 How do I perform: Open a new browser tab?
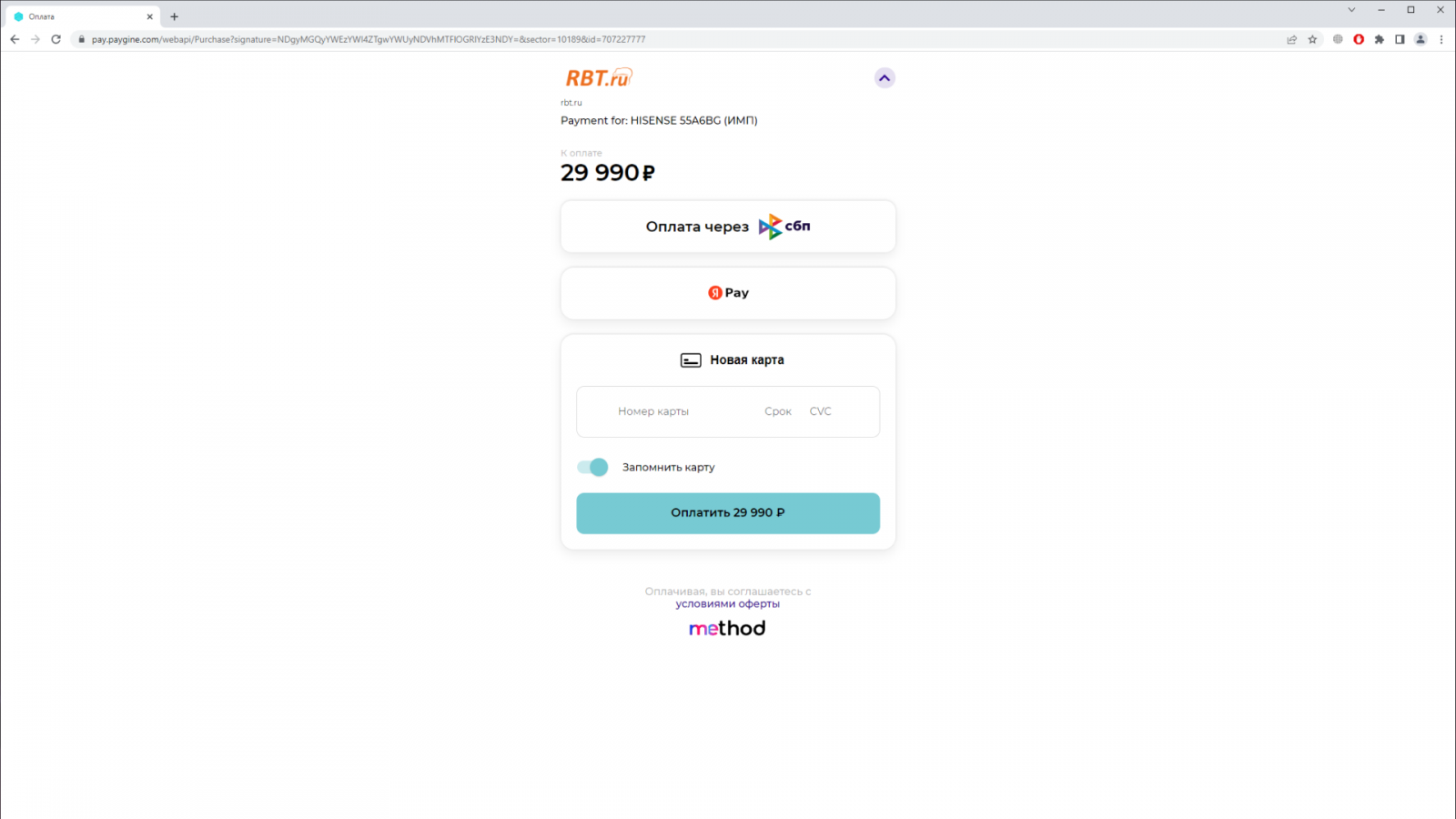tap(175, 16)
